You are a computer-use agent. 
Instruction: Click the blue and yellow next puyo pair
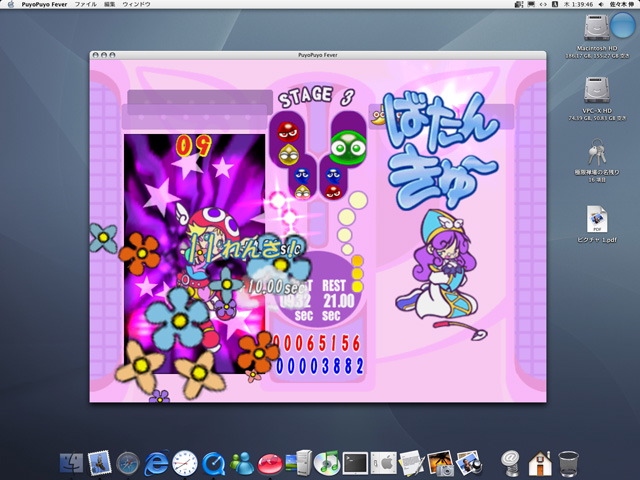coord(302,184)
